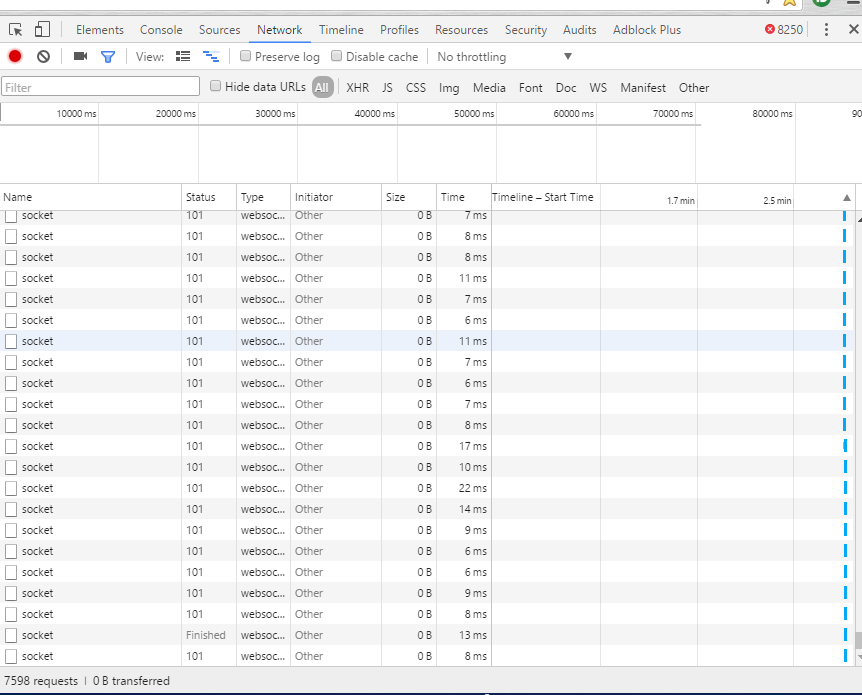Click the inspect element picker icon
The width and height of the screenshot is (862, 695).
pyautogui.click(x=16, y=30)
